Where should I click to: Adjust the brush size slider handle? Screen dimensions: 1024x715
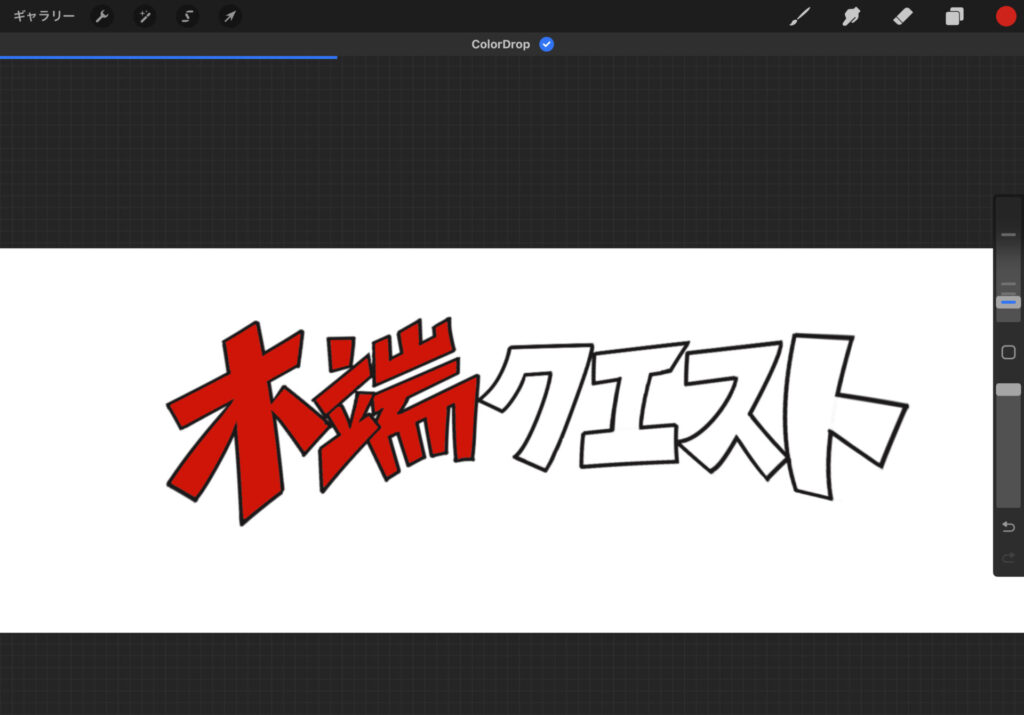pos(1008,302)
